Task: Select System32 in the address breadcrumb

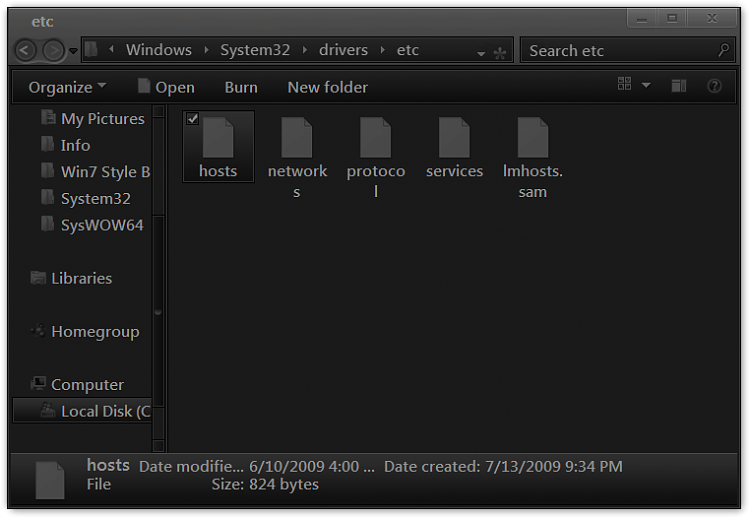Action: [255, 50]
